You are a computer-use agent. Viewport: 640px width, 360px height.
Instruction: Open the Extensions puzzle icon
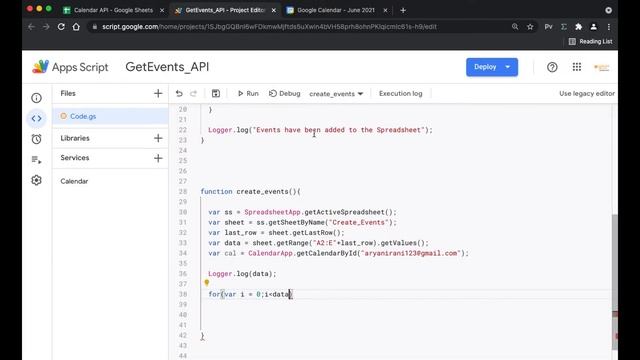[x=578, y=27]
